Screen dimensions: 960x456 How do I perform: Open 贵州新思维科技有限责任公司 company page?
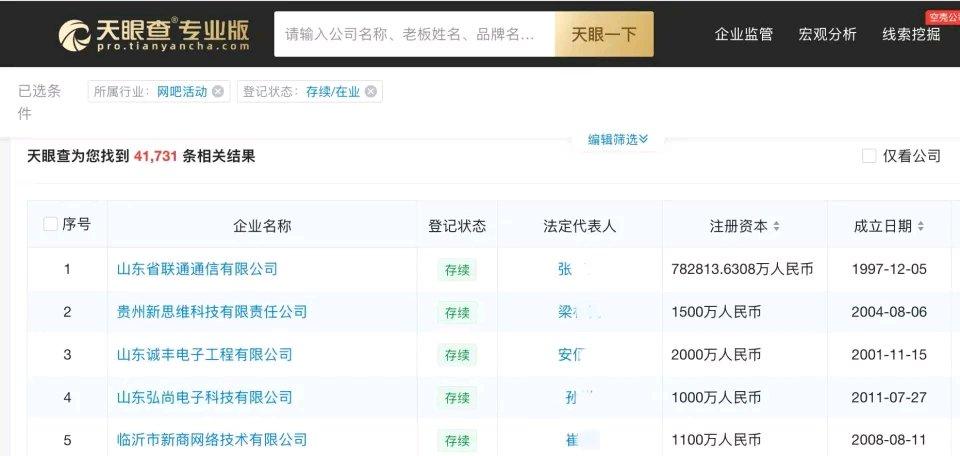pos(212,312)
